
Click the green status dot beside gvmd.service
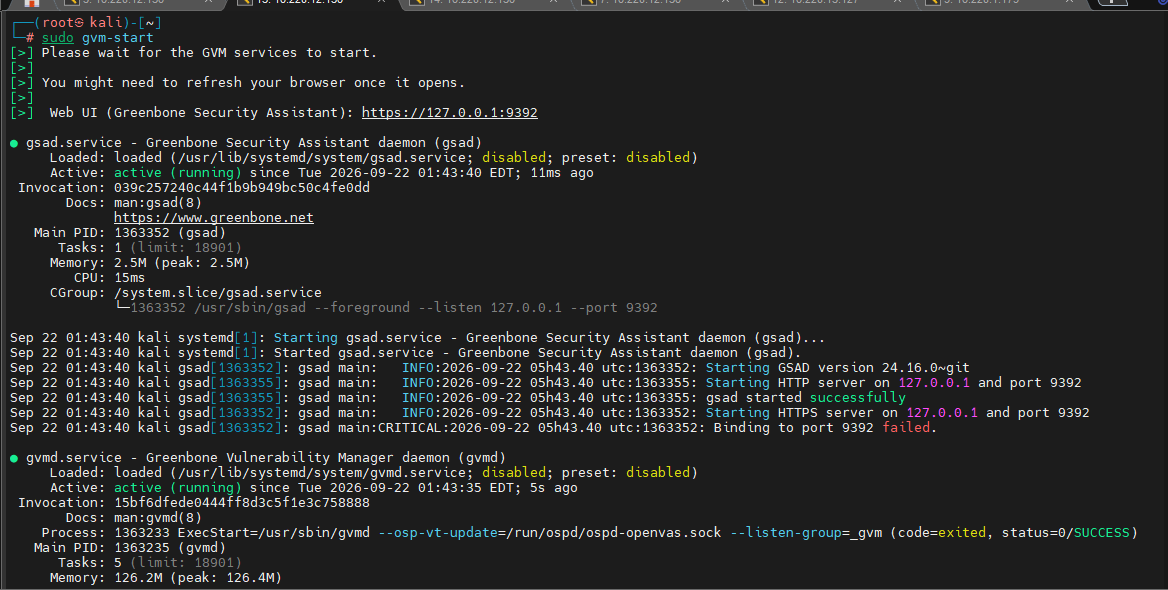point(14,458)
